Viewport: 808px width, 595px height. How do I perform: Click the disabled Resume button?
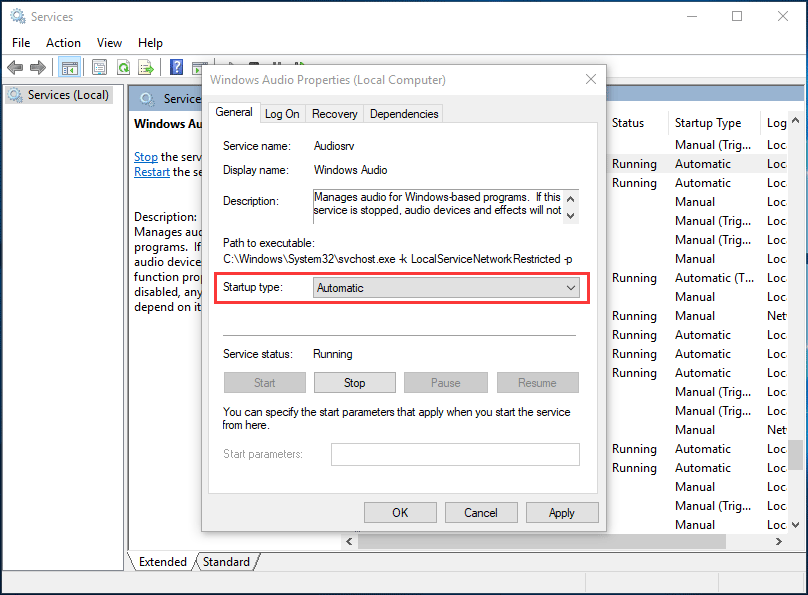click(537, 383)
